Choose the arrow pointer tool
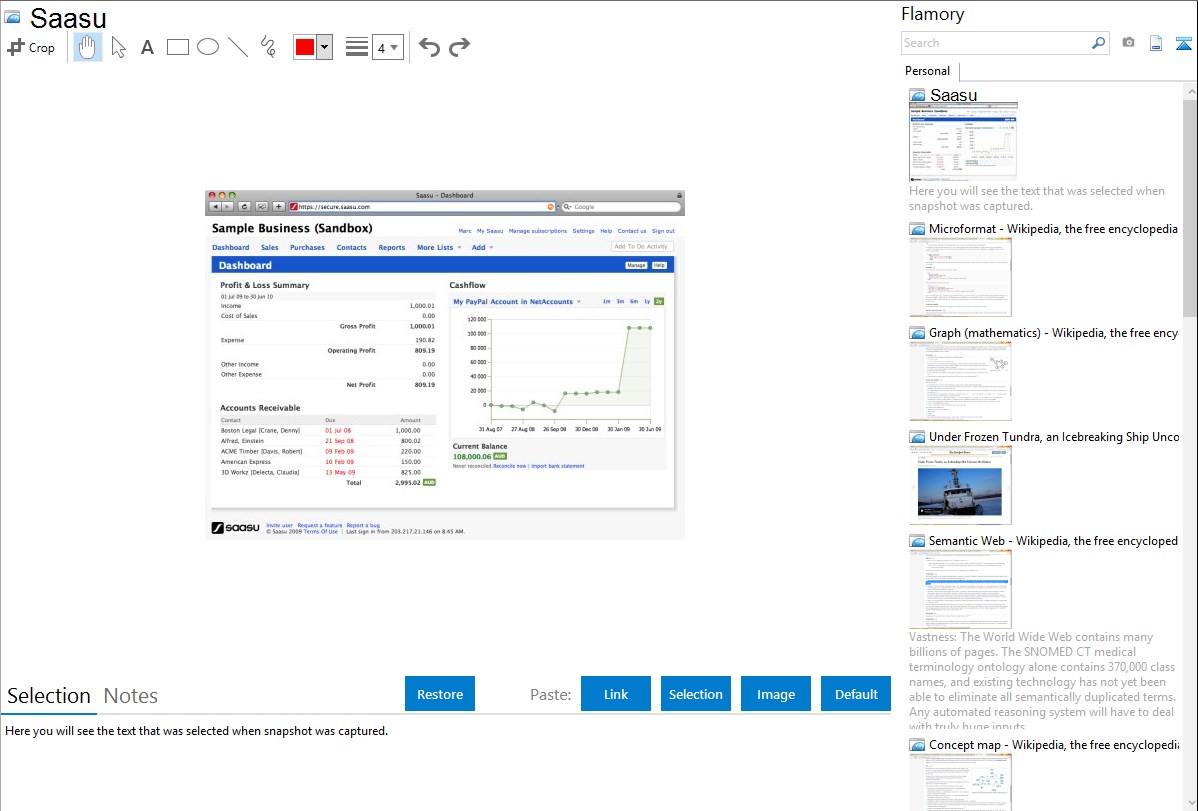 coord(118,47)
